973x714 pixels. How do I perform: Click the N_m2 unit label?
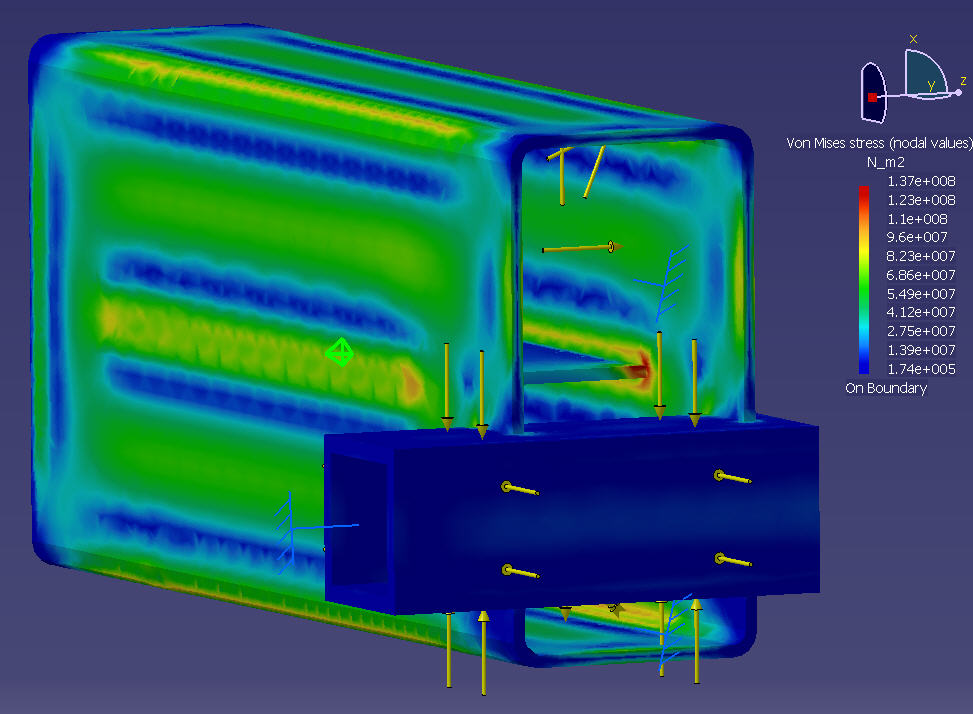[886, 162]
